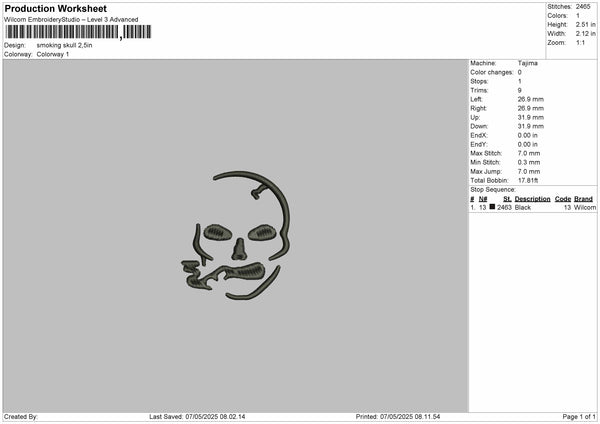Viewport: 600px width, 424px height.
Task: Click the Machine value Tajima
Action: (528, 63)
